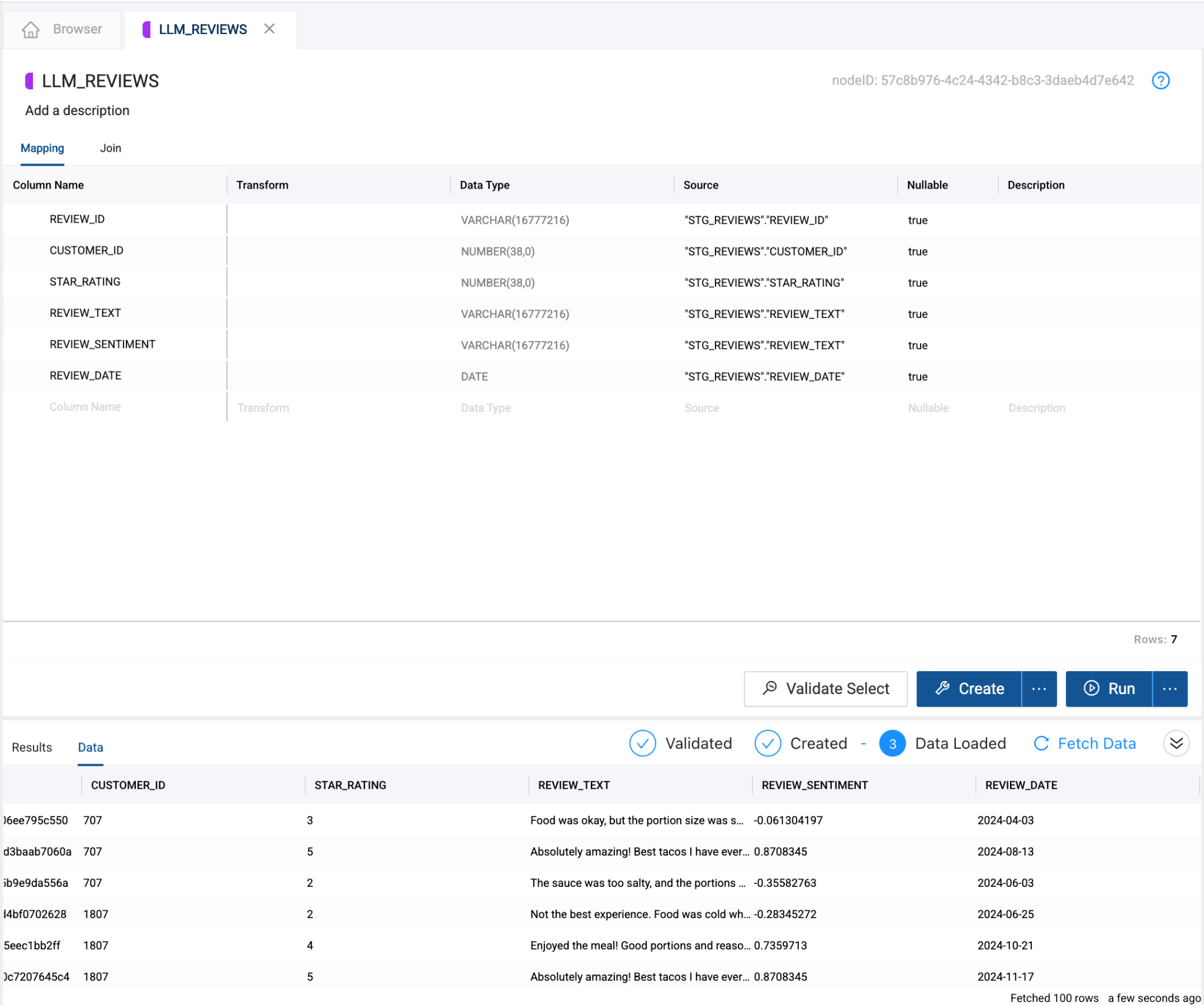
Task: Click the DATE data type cell
Action: click(474, 377)
